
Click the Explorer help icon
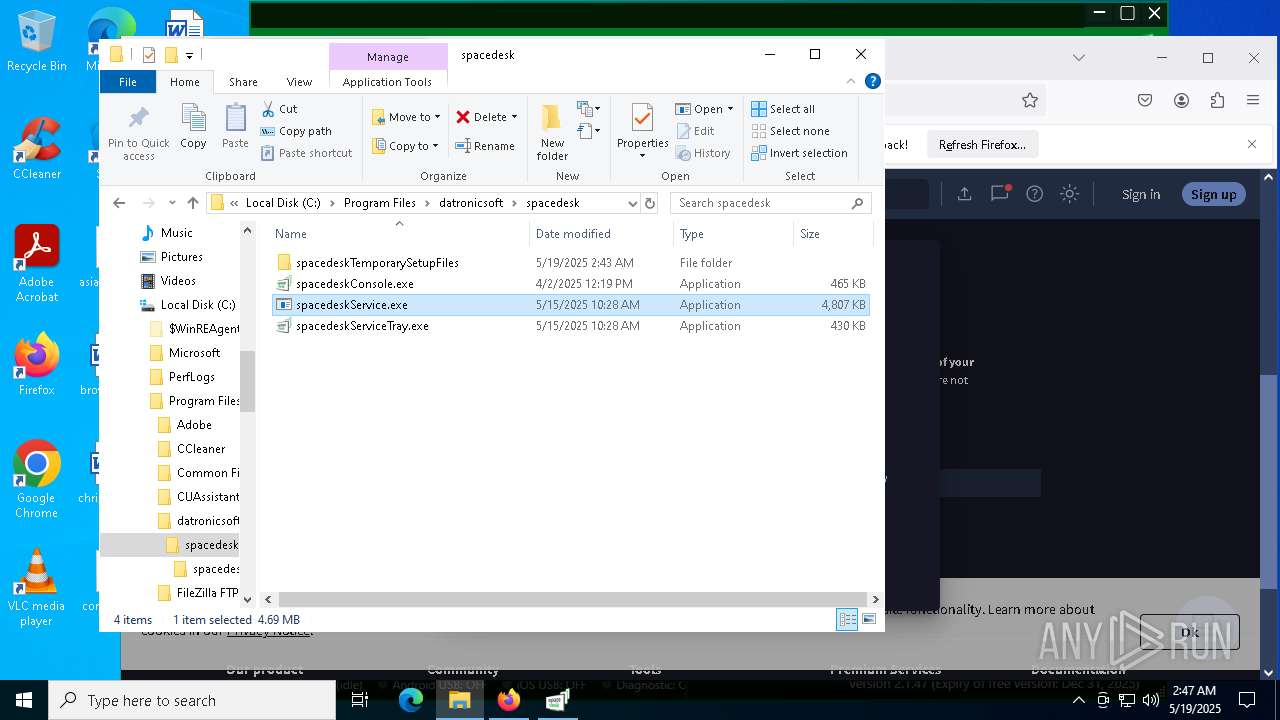[x=873, y=82]
